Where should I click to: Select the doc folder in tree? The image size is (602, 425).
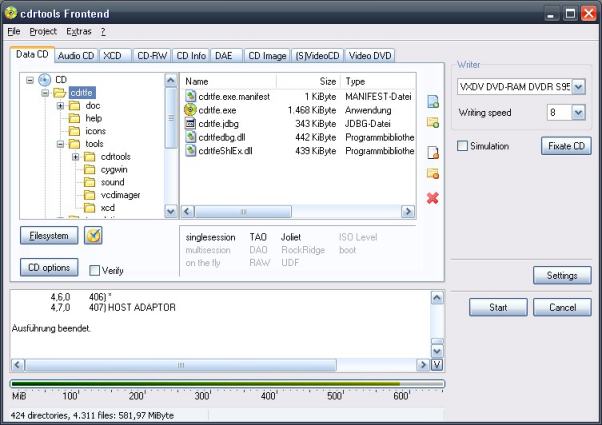click(x=93, y=106)
